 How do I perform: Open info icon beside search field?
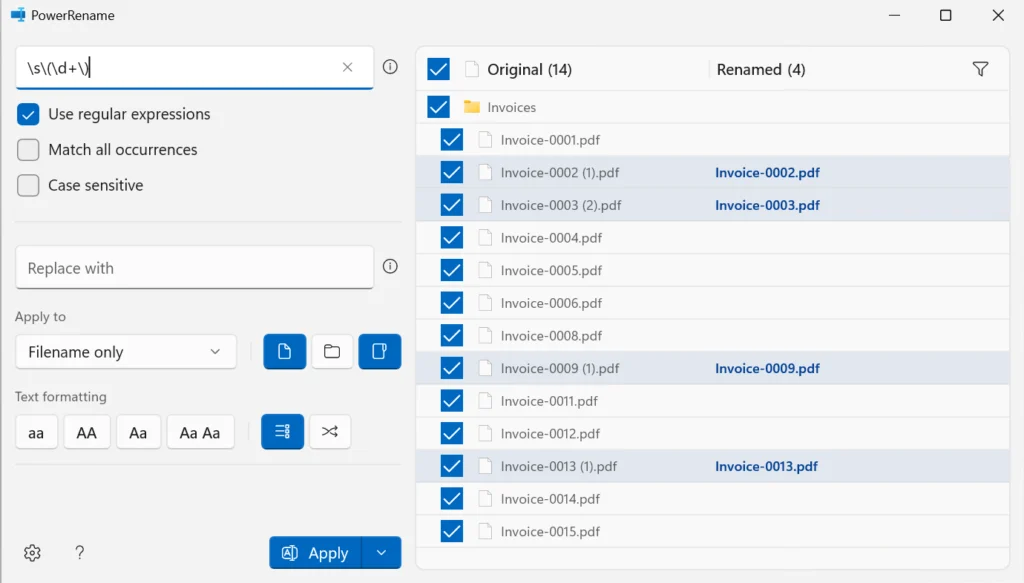tap(390, 67)
